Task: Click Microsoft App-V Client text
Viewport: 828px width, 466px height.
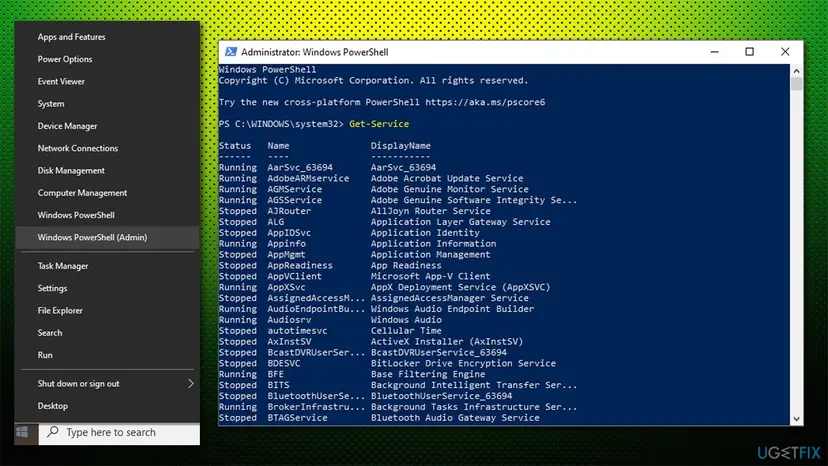Action: coord(430,276)
